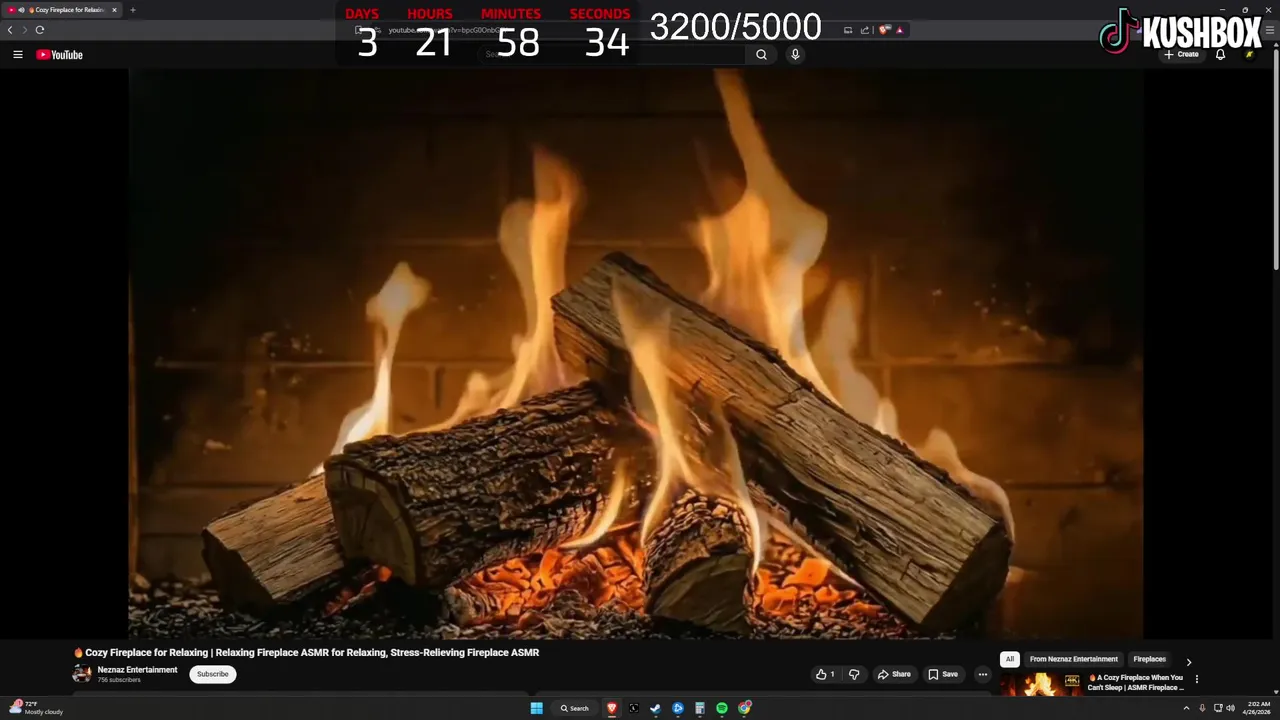
Task: Go forward with the browser forward arrow
Action: click(25, 30)
